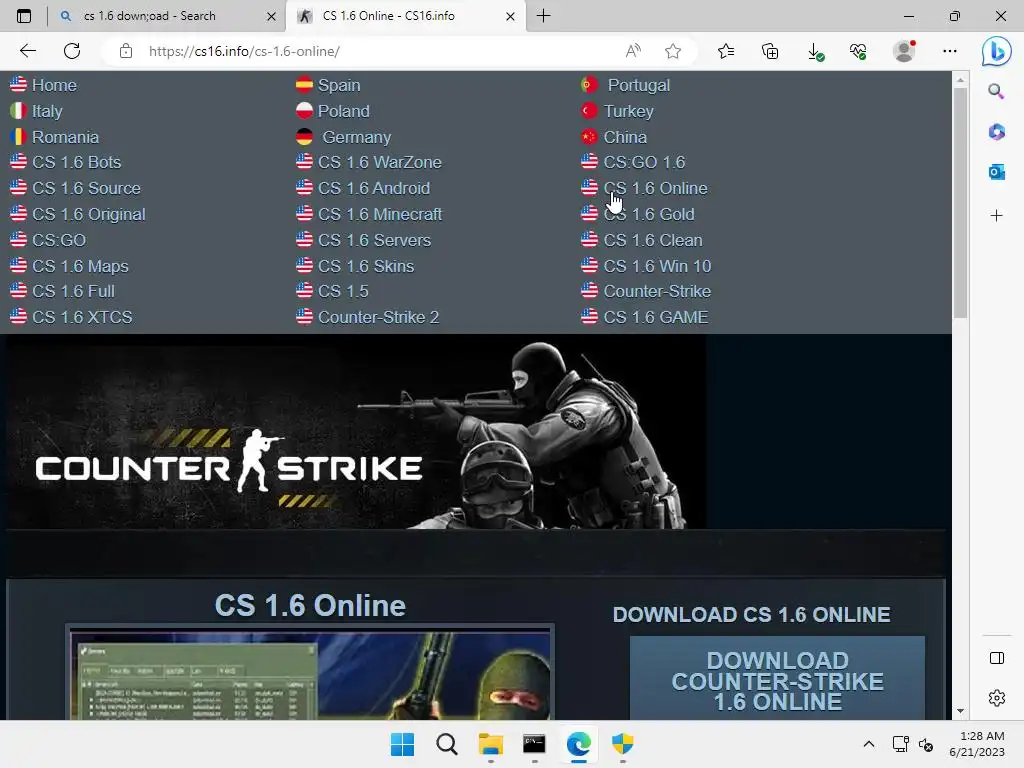Screen dimensions: 1024x768
Task: Open the CS:GO 1.6 link
Action: tap(644, 162)
